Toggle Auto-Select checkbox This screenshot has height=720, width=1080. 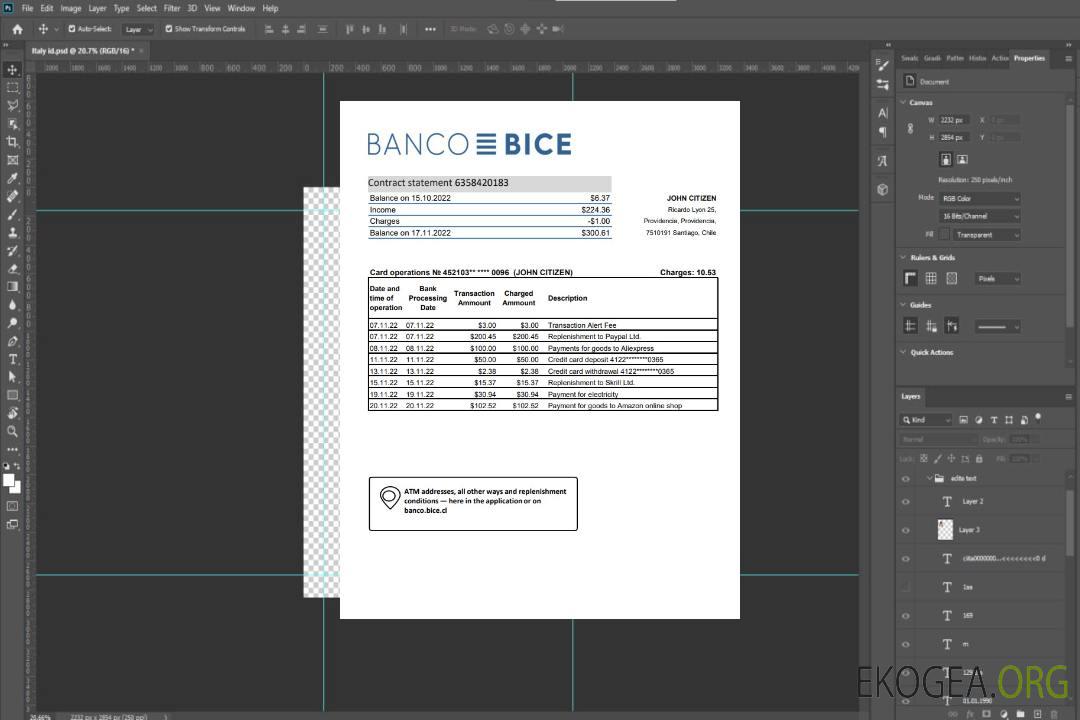click(72, 29)
